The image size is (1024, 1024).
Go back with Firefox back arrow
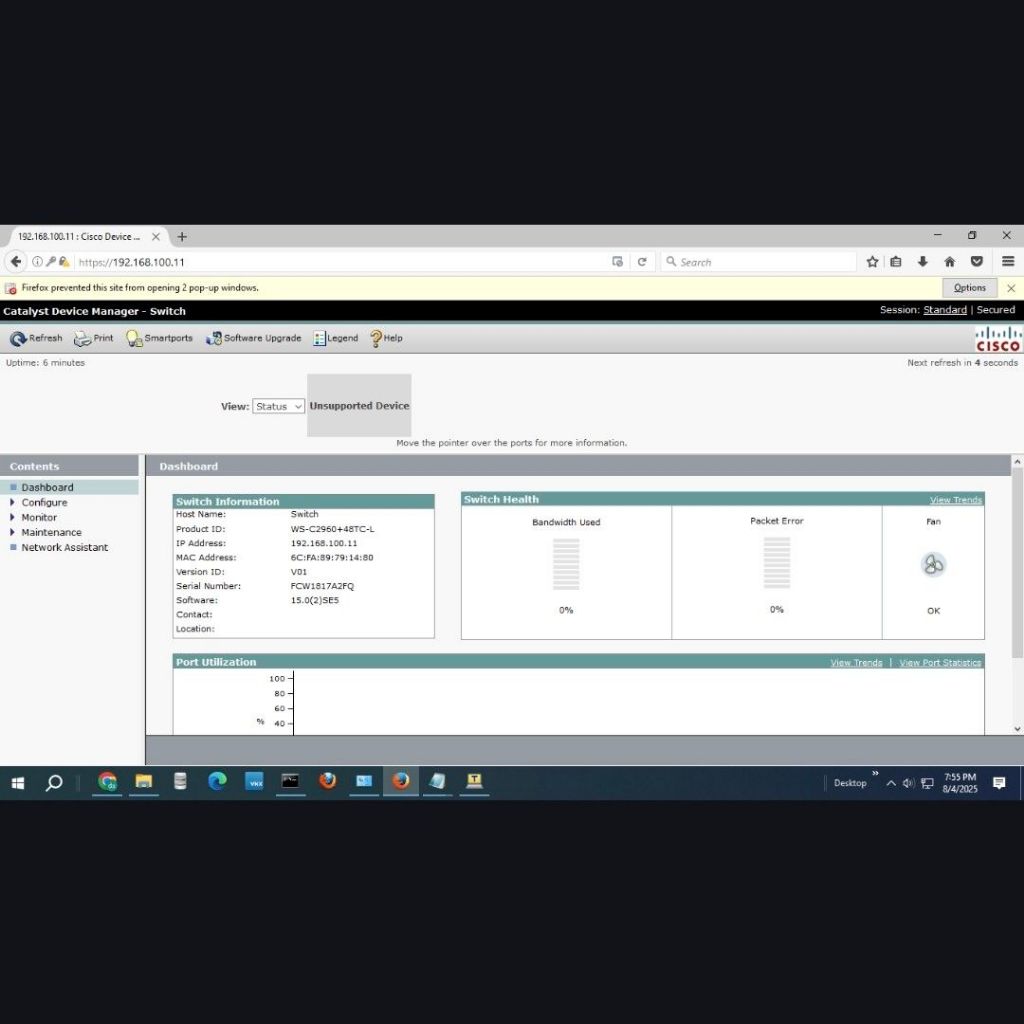[x=16, y=262]
